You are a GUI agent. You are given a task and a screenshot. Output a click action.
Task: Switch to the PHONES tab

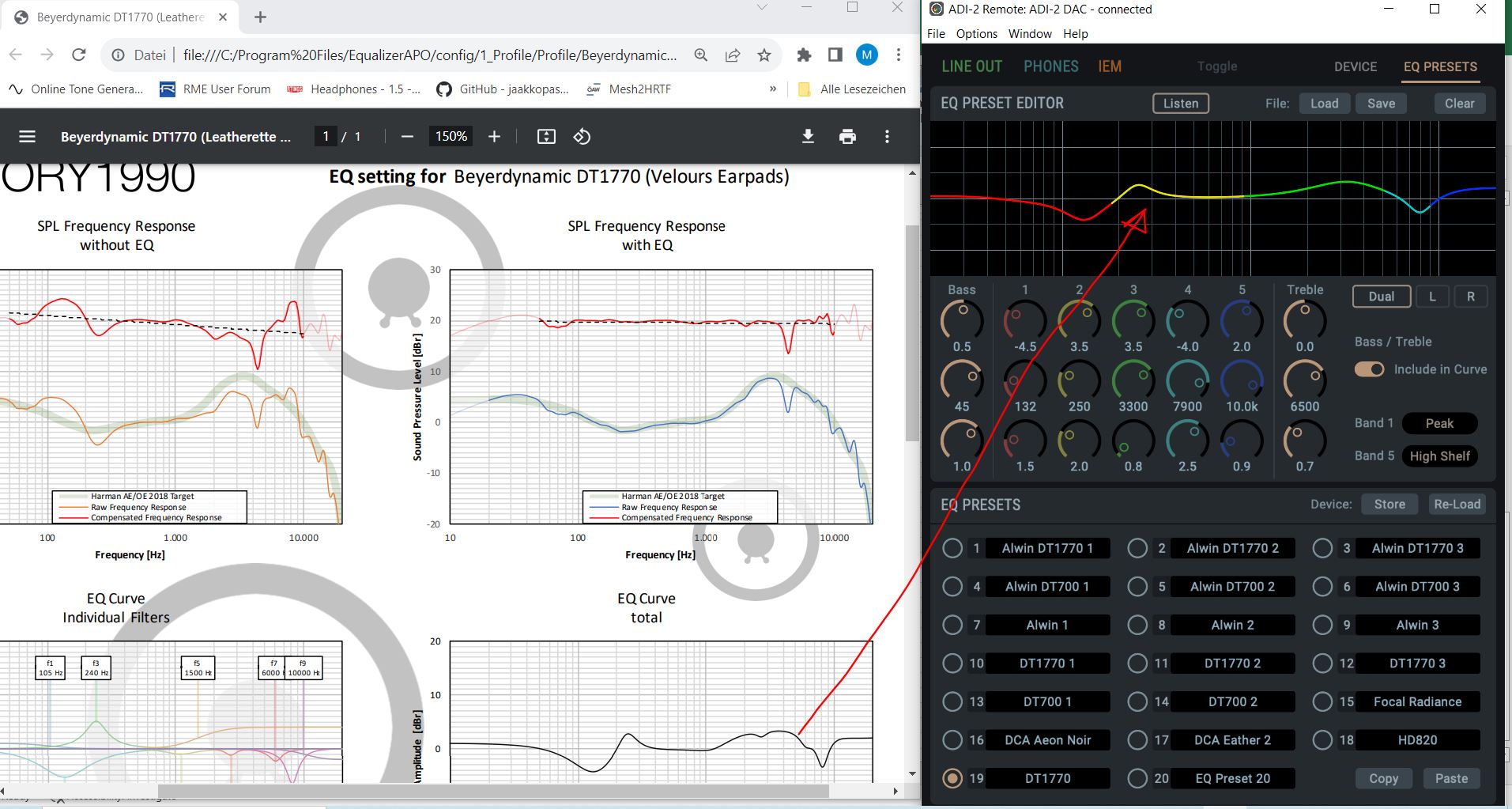1051,66
